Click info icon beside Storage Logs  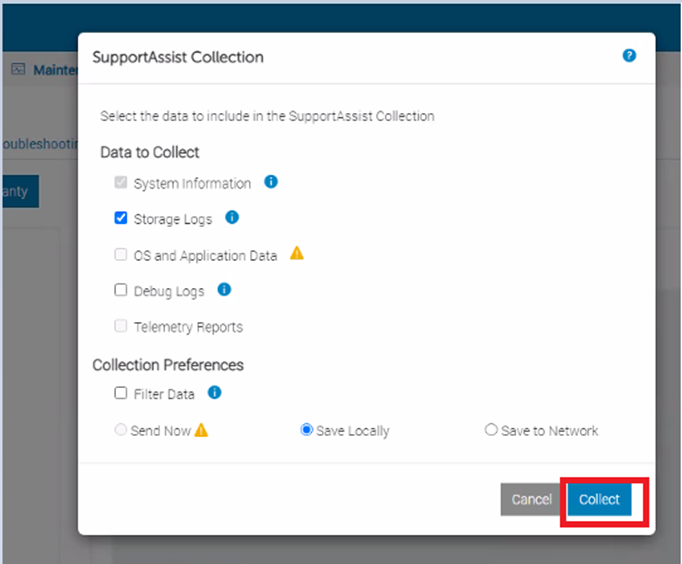tap(232, 217)
